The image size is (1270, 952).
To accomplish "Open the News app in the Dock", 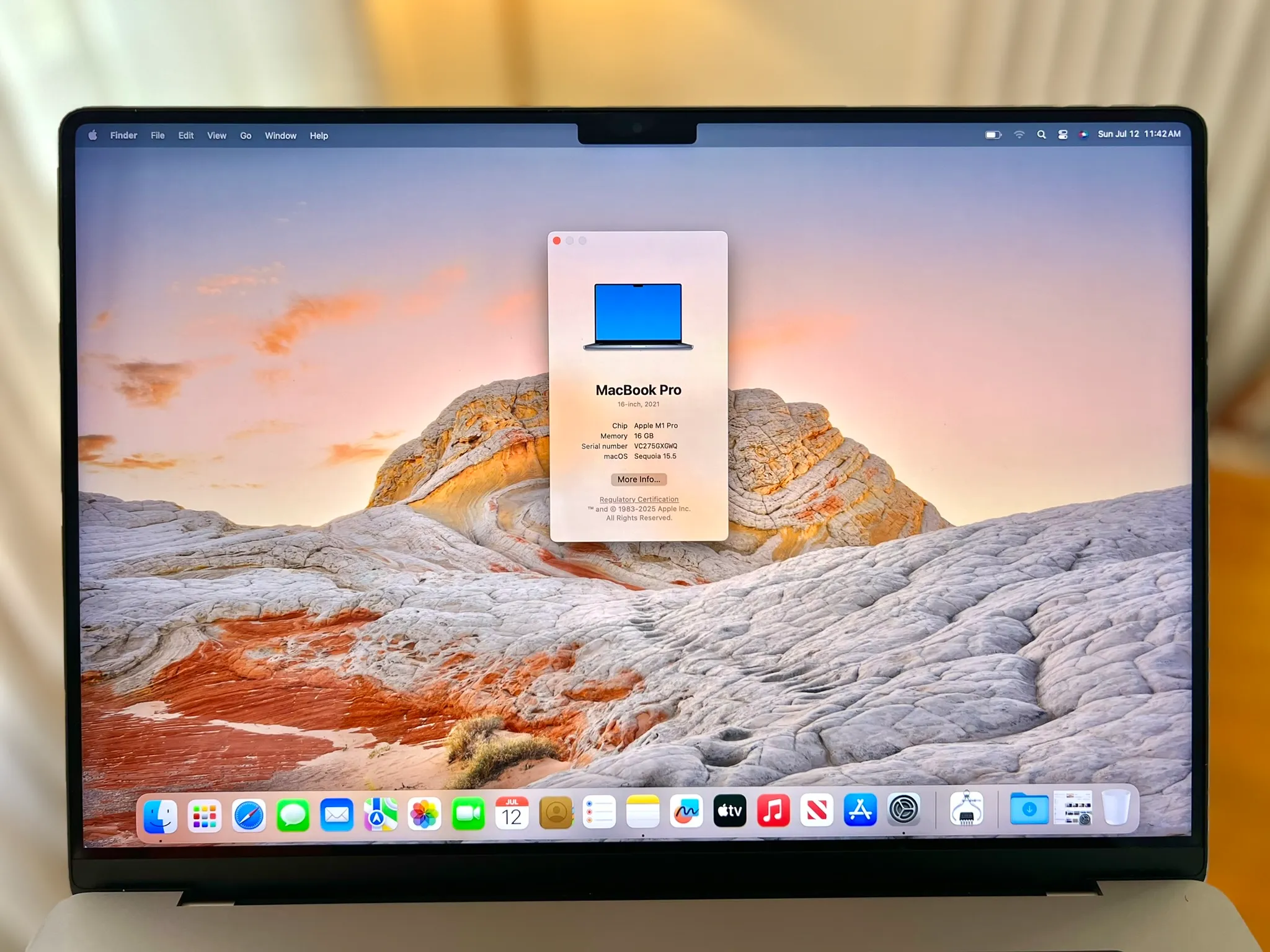I will 816,809.
